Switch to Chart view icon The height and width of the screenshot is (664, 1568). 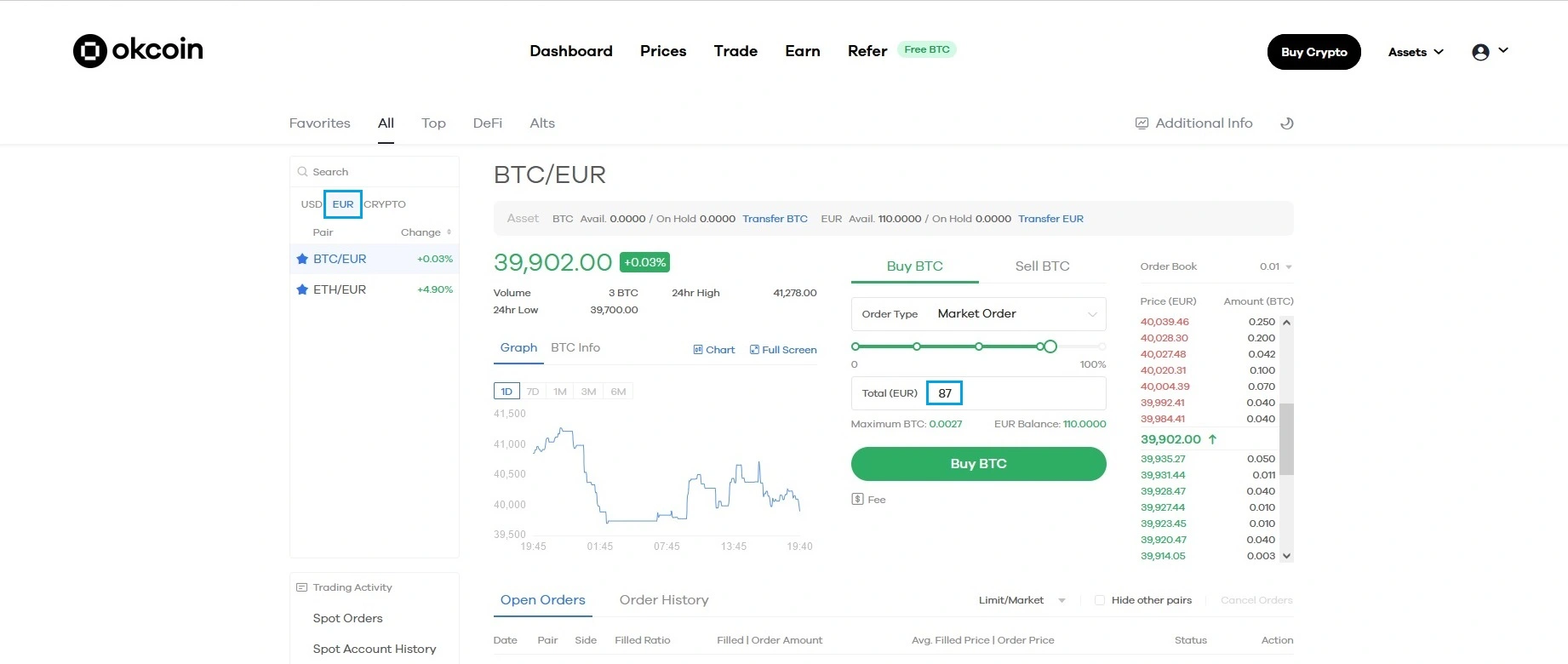point(713,349)
